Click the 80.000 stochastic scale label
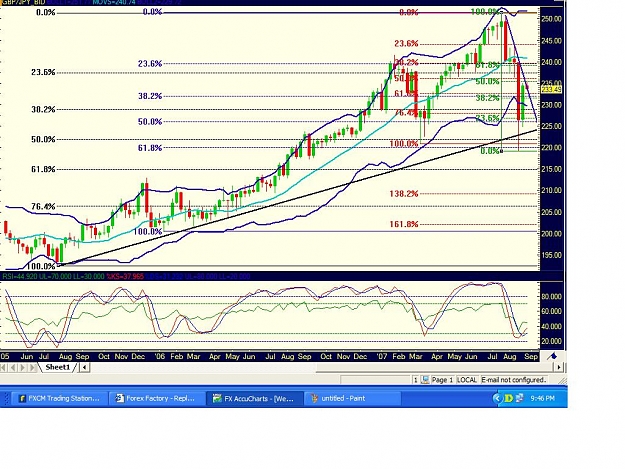Screen dimensions: 625x469 pyautogui.click(x=551, y=296)
